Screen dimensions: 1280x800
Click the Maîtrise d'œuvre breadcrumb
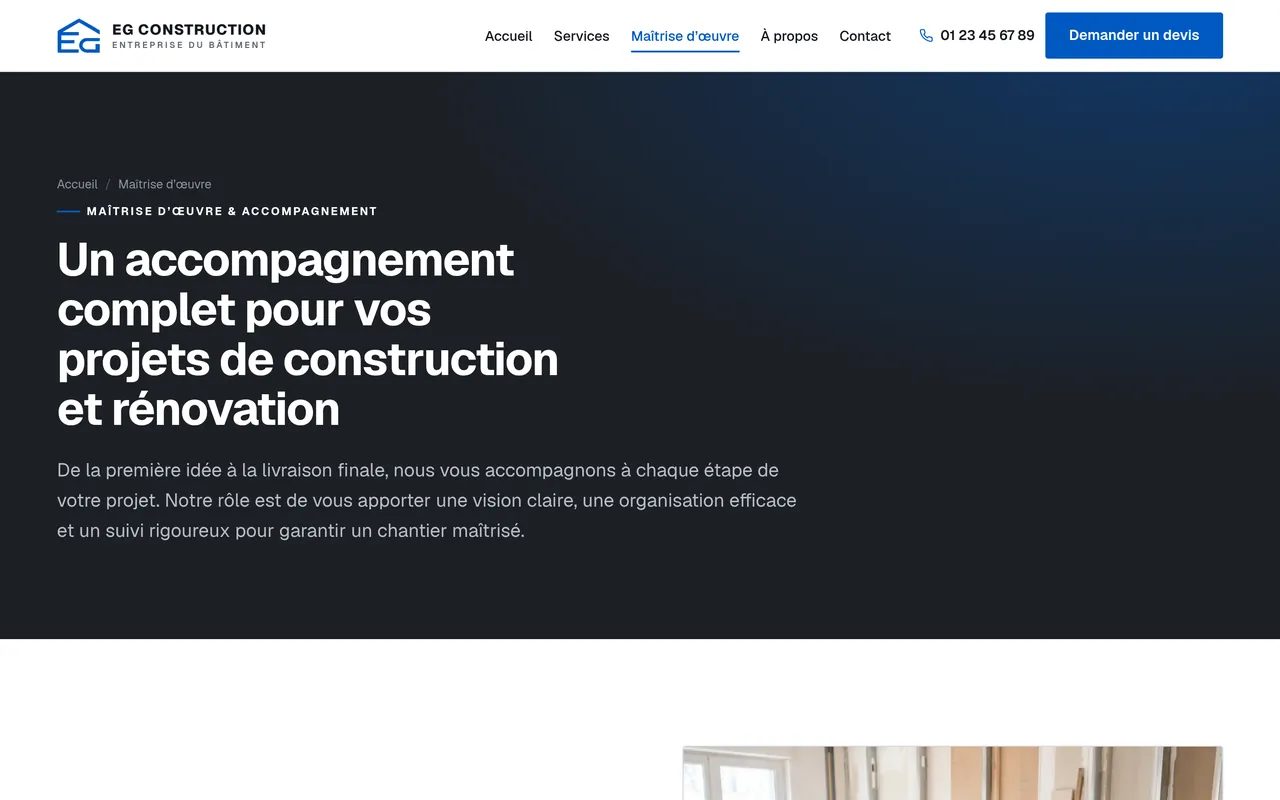[165, 184]
